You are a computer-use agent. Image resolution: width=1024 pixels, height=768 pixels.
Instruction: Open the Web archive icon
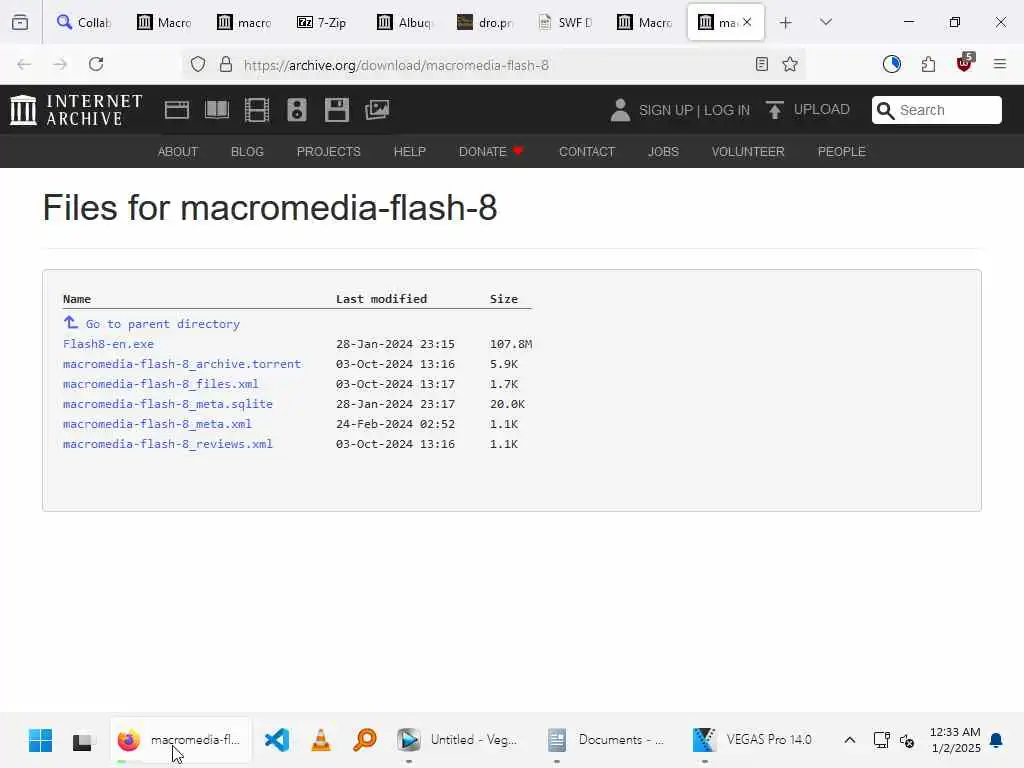tap(177, 110)
